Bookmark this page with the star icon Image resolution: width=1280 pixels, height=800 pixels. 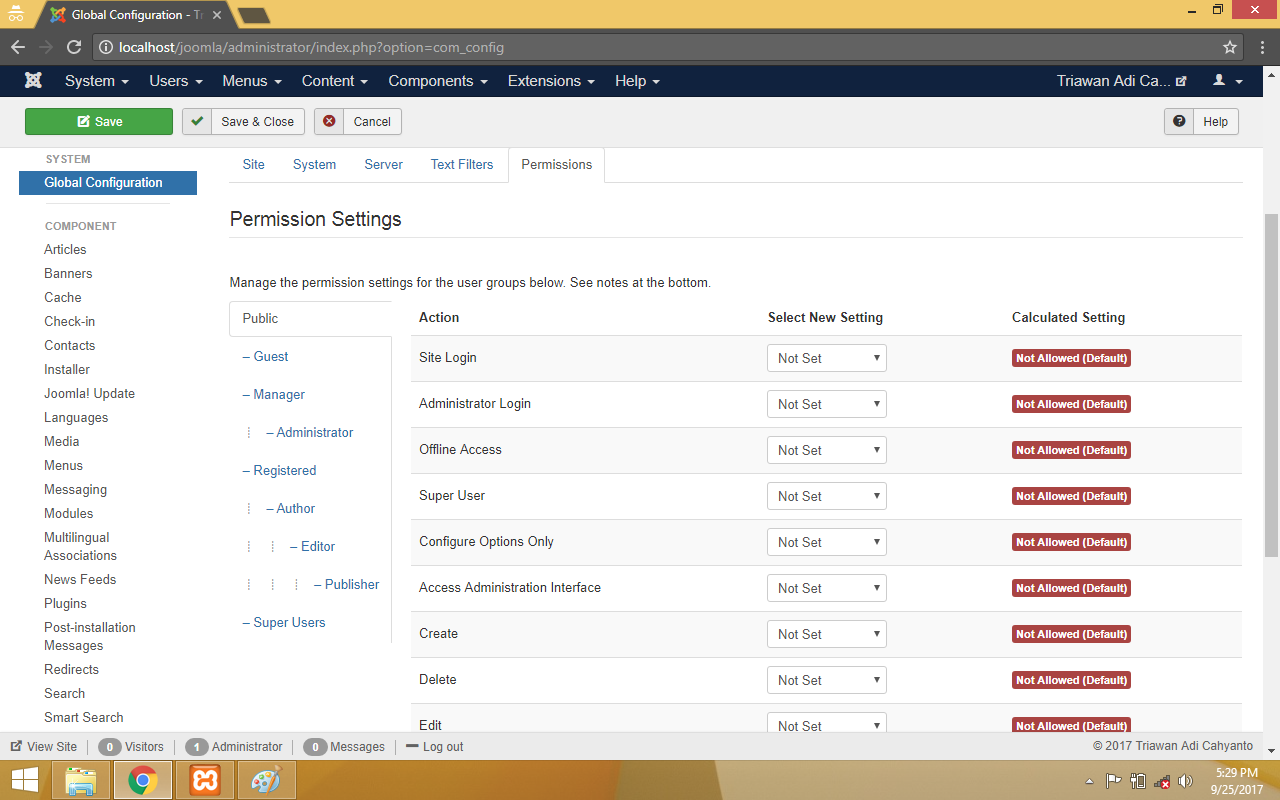tap(1230, 47)
